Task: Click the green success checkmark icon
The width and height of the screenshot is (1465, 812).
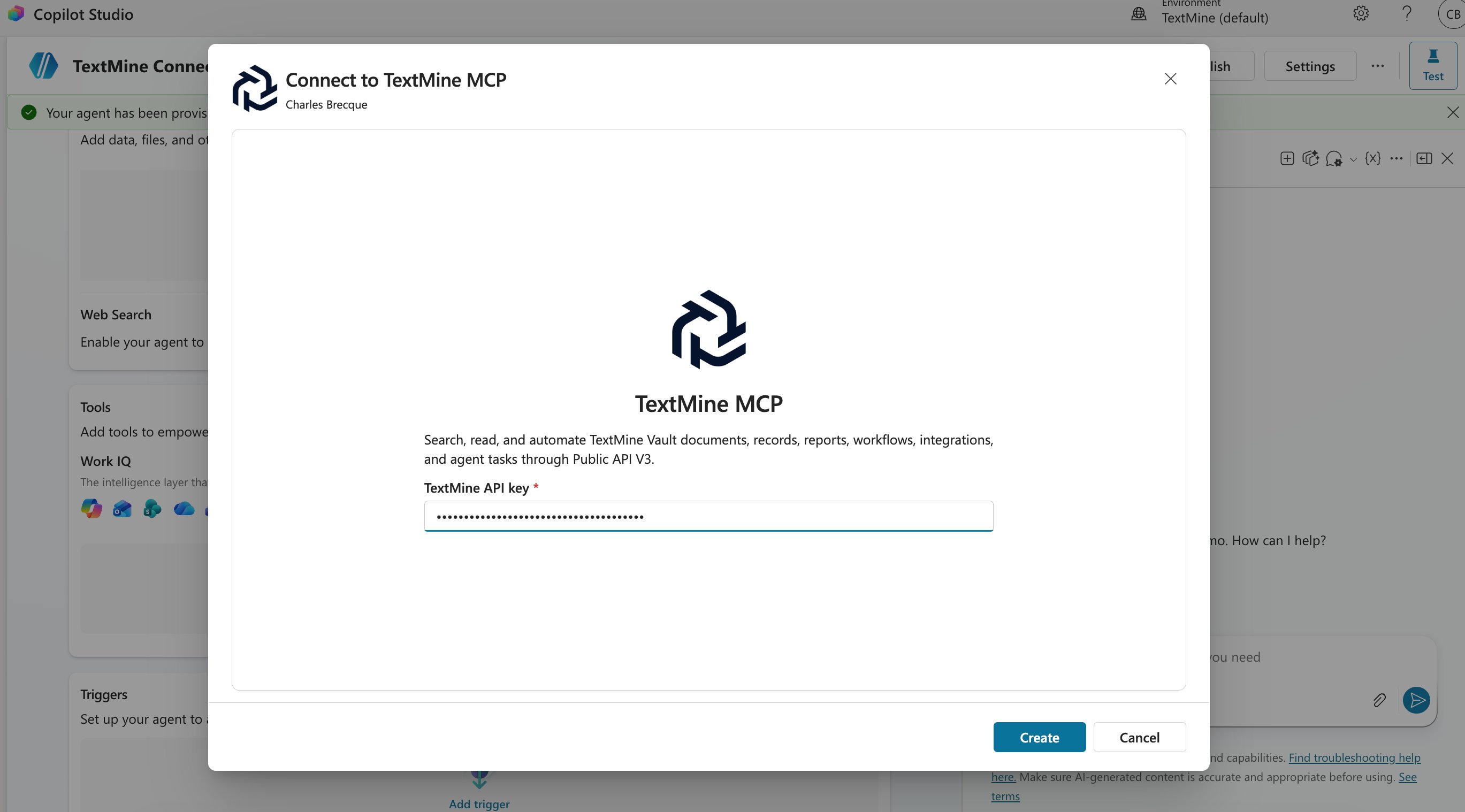Action: click(x=28, y=112)
